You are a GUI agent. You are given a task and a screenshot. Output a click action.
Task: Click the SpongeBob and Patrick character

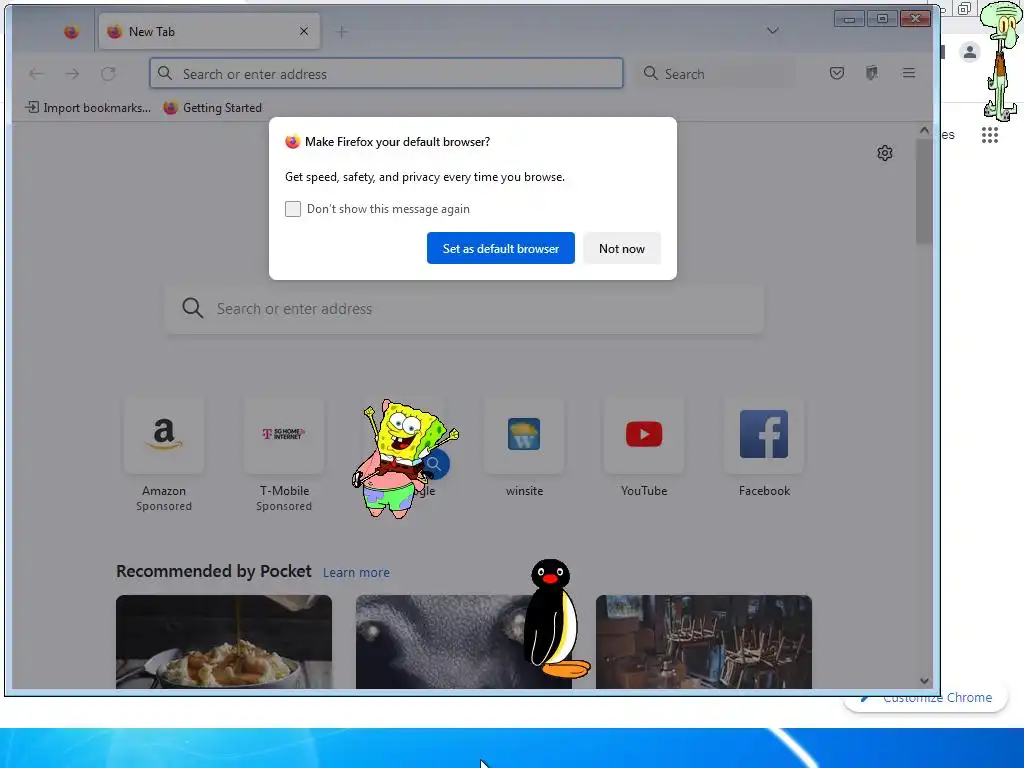[x=404, y=458]
